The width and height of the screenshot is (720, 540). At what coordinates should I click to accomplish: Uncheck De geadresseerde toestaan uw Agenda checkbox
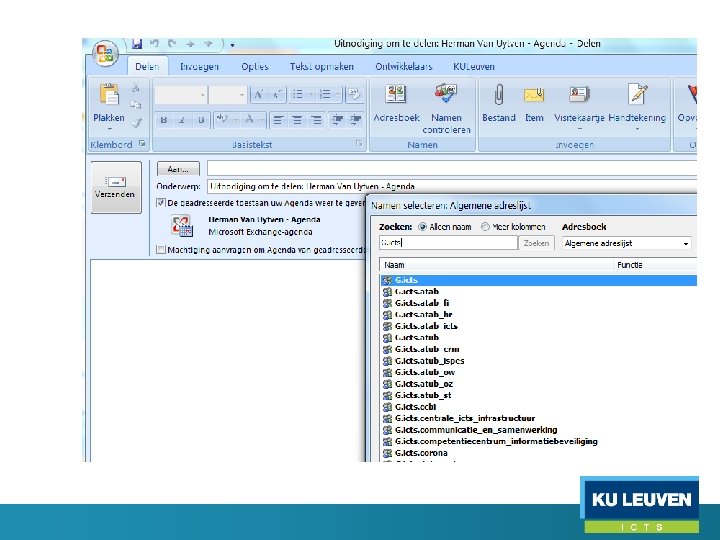[x=161, y=202]
